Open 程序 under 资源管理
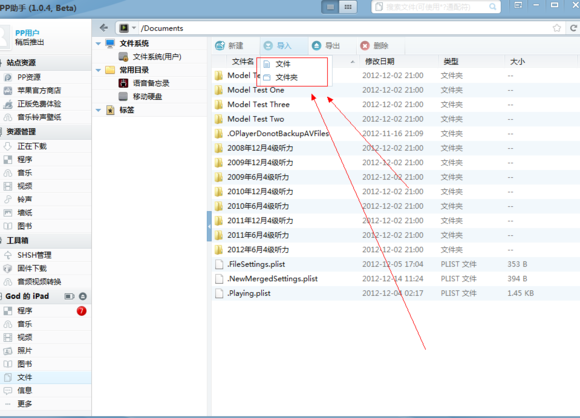 pyautogui.click(x=24, y=159)
